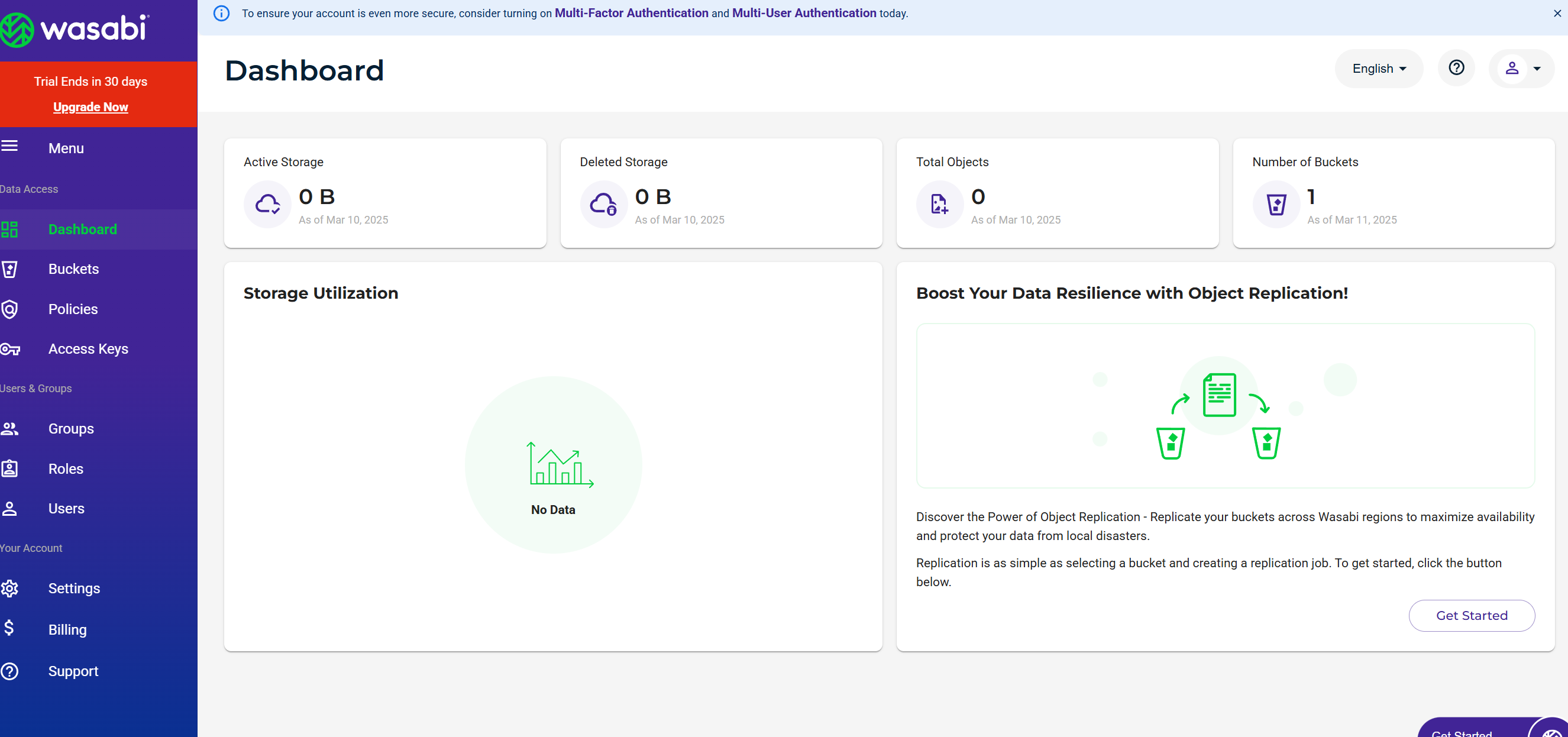Click Get Started replication button

[1472, 616]
